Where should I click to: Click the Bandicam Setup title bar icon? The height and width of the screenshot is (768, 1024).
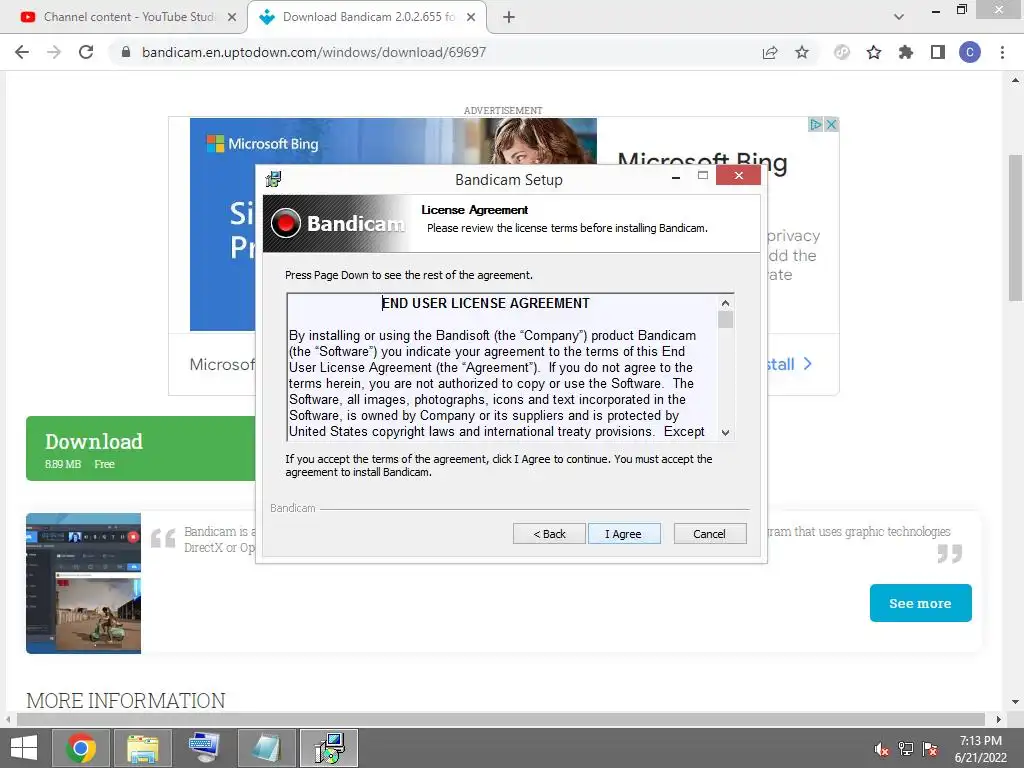coord(274,178)
